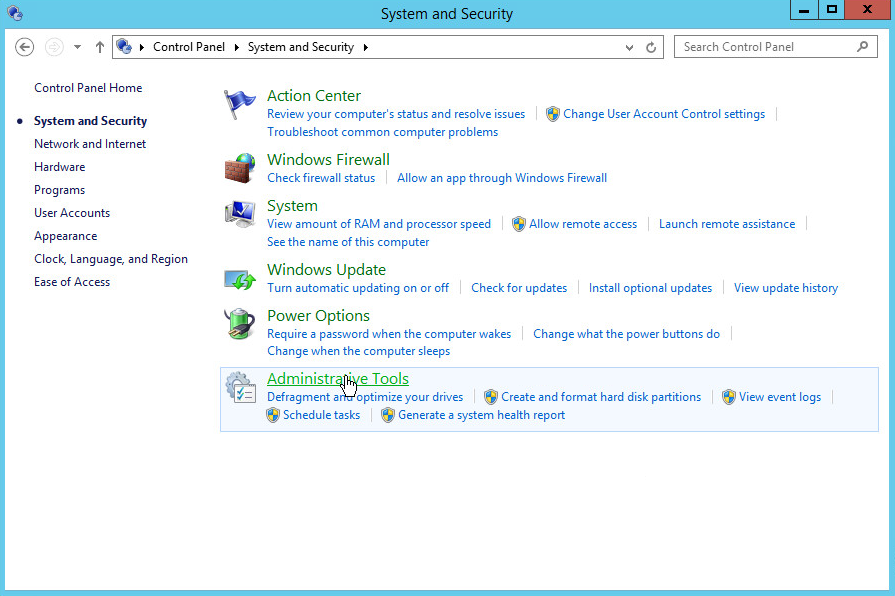Click the Action Center flag icon
The height and width of the screenshot is (596, 895).
[x=240, y=104]
